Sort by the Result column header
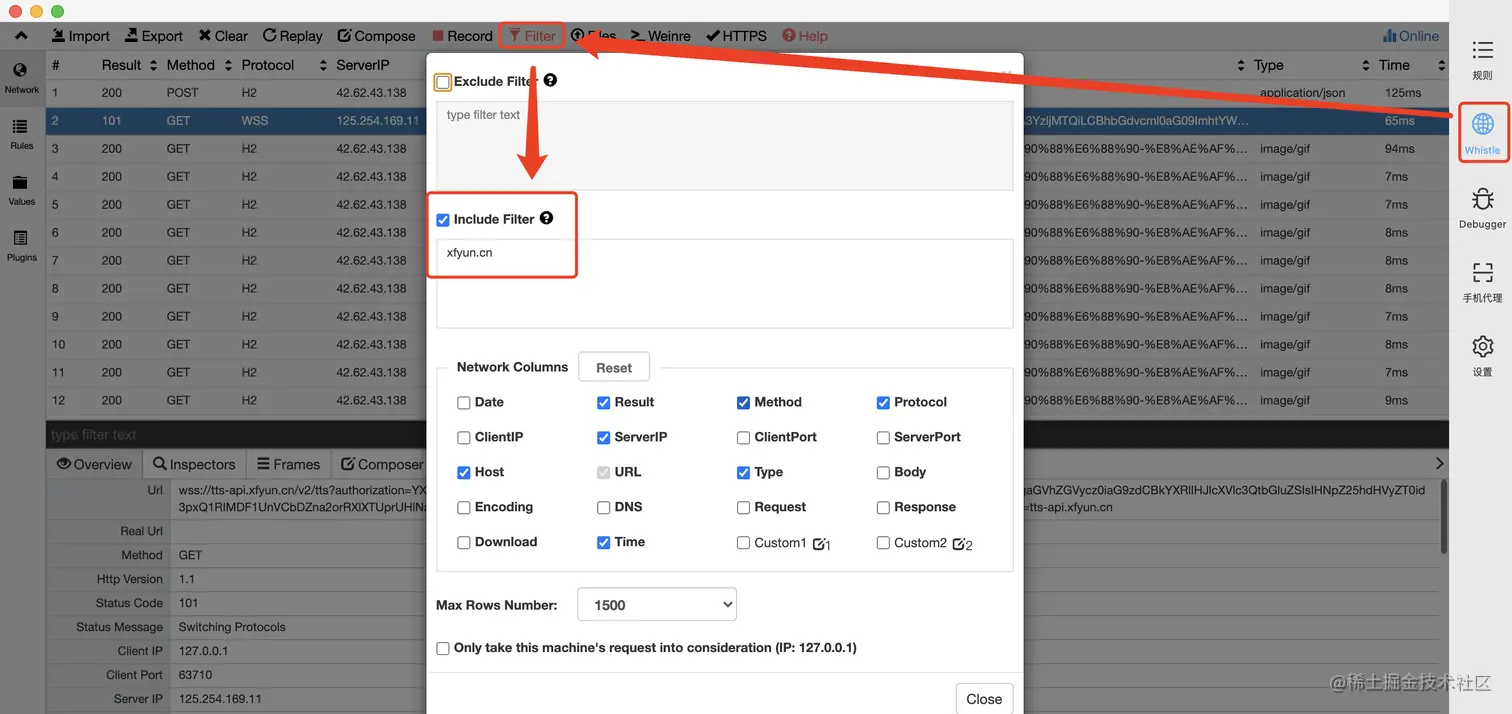The height and width of the screenshot is (714, 1512). 129,65
